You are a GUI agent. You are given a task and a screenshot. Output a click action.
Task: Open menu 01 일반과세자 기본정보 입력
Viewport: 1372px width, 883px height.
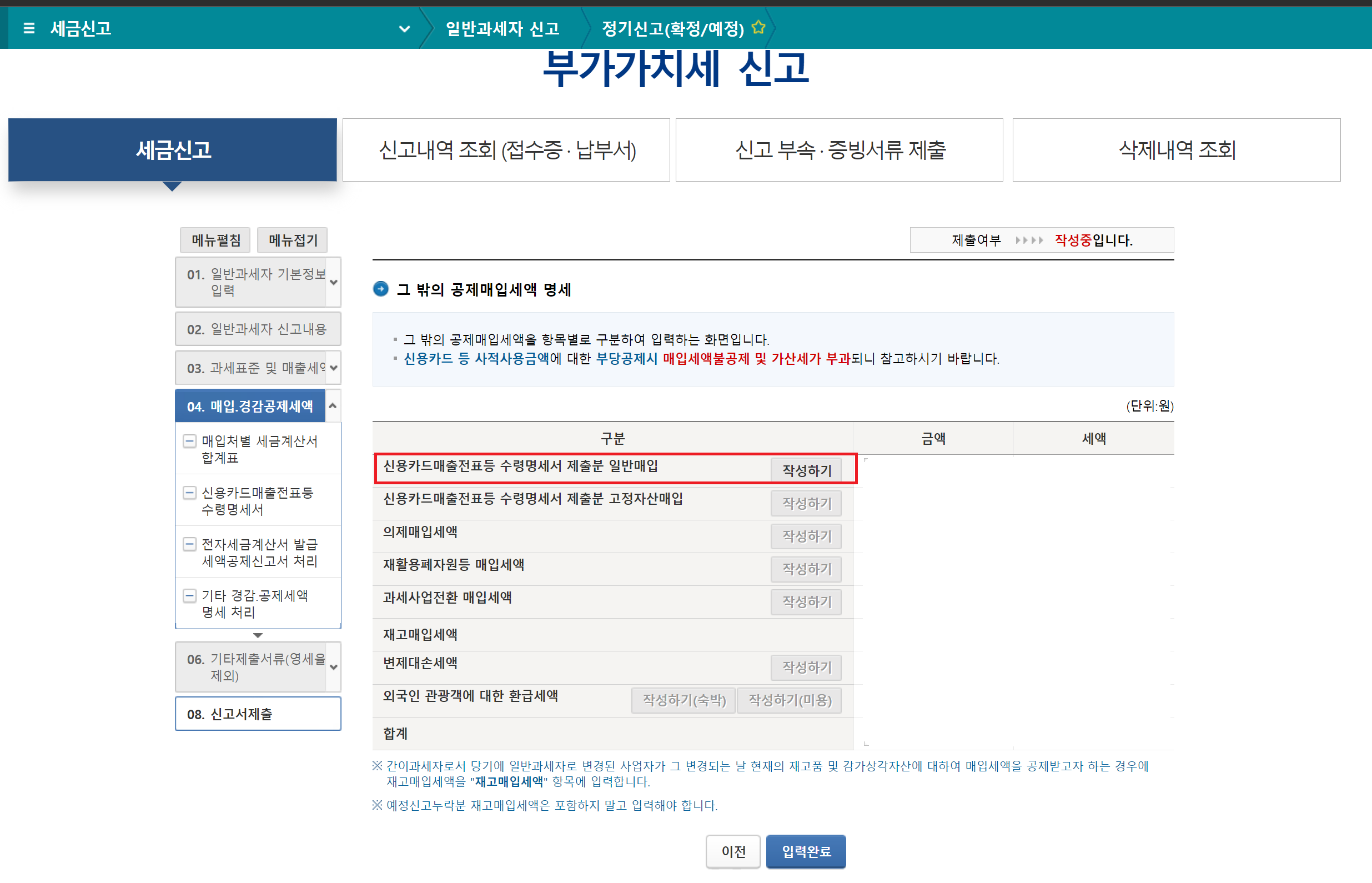point(250,282)
